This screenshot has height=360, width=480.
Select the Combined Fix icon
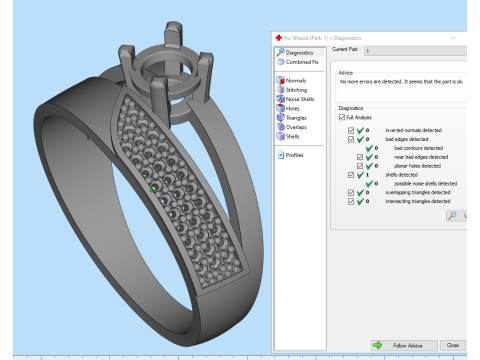tap(281, 62)
